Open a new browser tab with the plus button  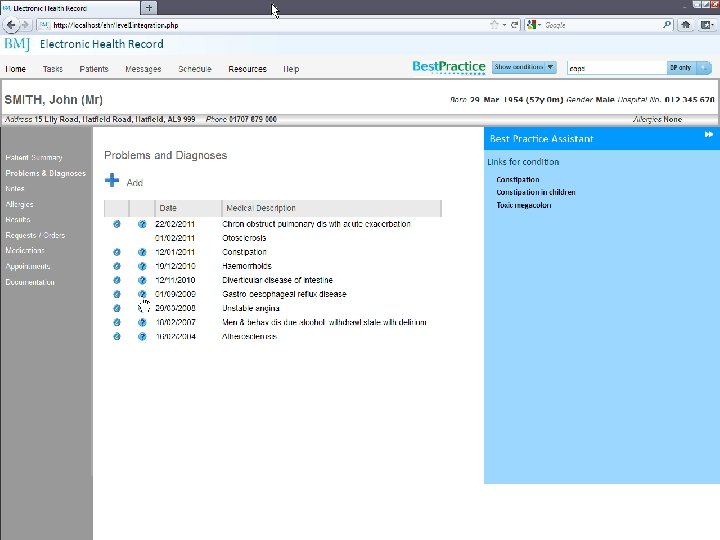(x=149, y=8)
